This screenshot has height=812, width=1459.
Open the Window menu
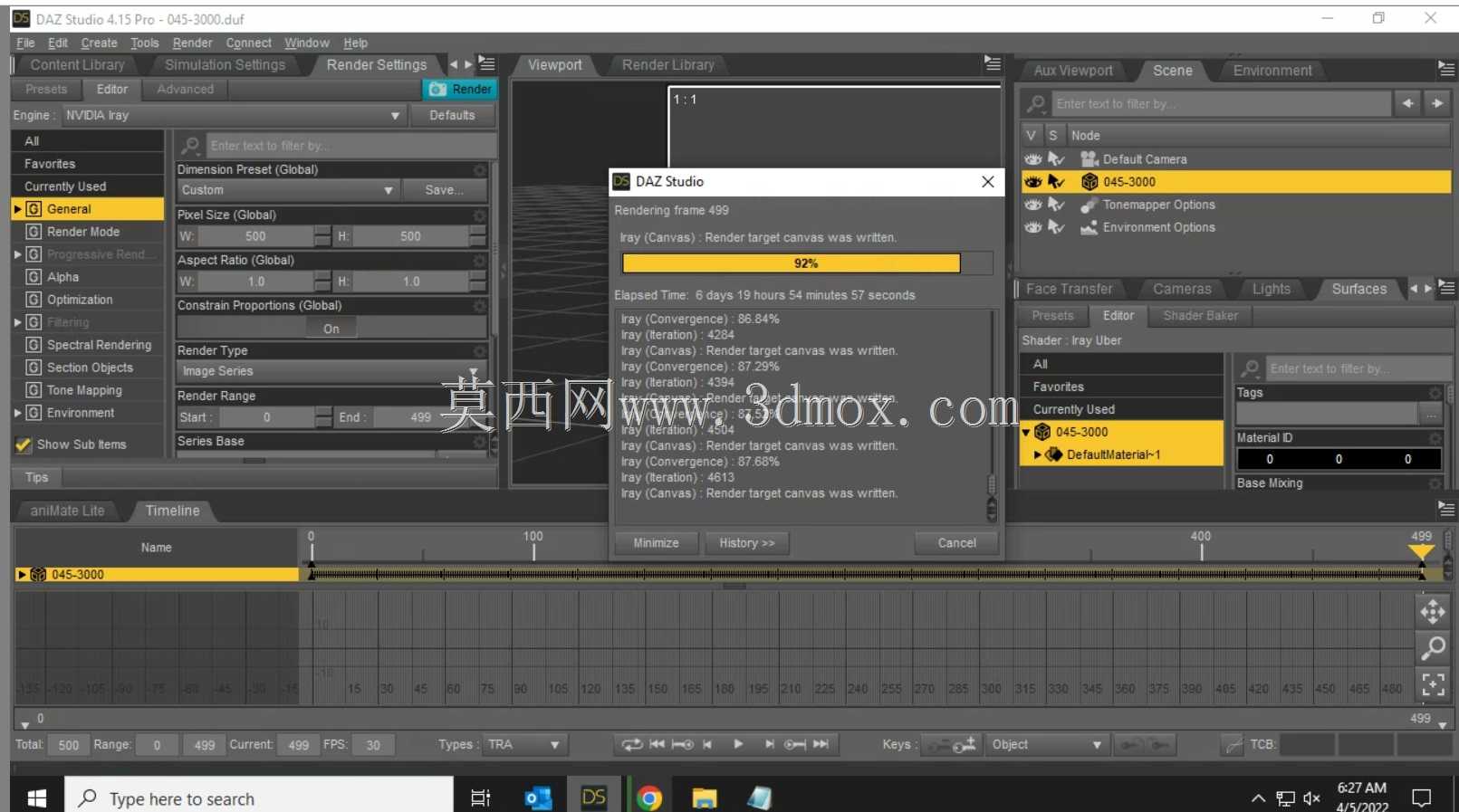point(307,43)
